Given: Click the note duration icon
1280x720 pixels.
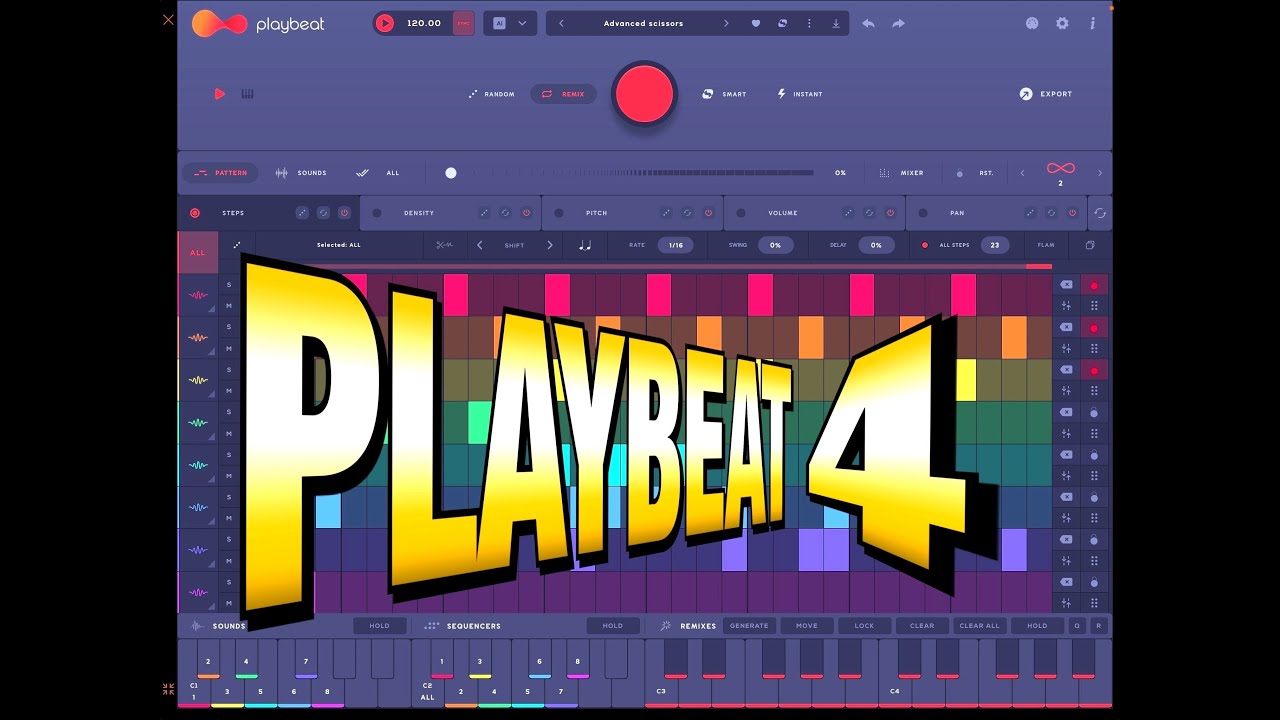Looking at the screenshot, I should pyautogui.click(x=585, y=245).
